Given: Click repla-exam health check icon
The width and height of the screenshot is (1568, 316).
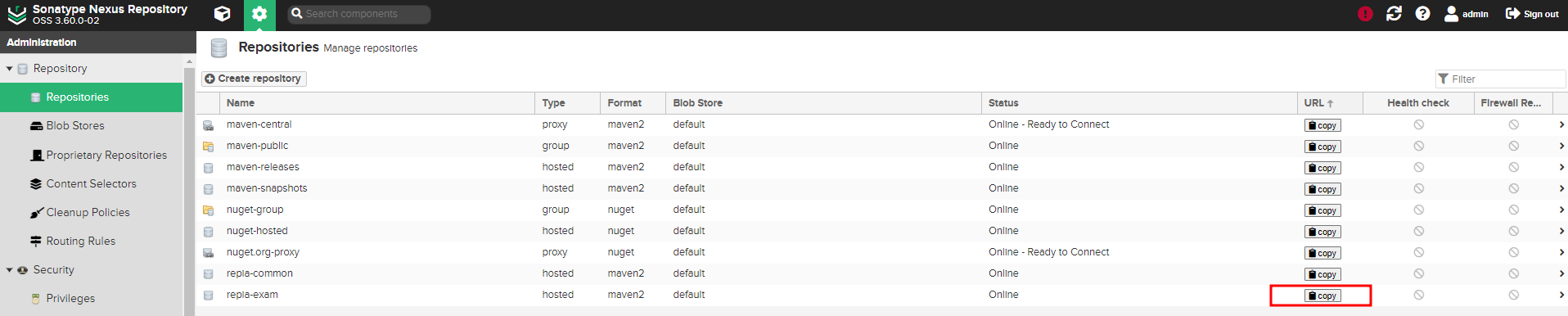Looking at the screenshot, I should tap(1418, 295).
